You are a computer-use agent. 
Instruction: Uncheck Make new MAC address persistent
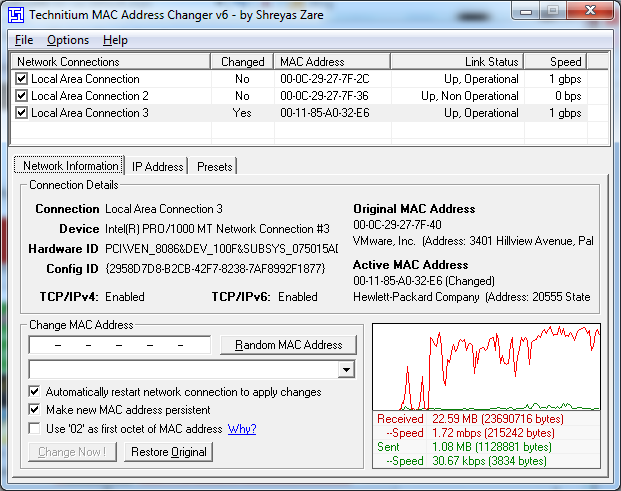point(36,410)
